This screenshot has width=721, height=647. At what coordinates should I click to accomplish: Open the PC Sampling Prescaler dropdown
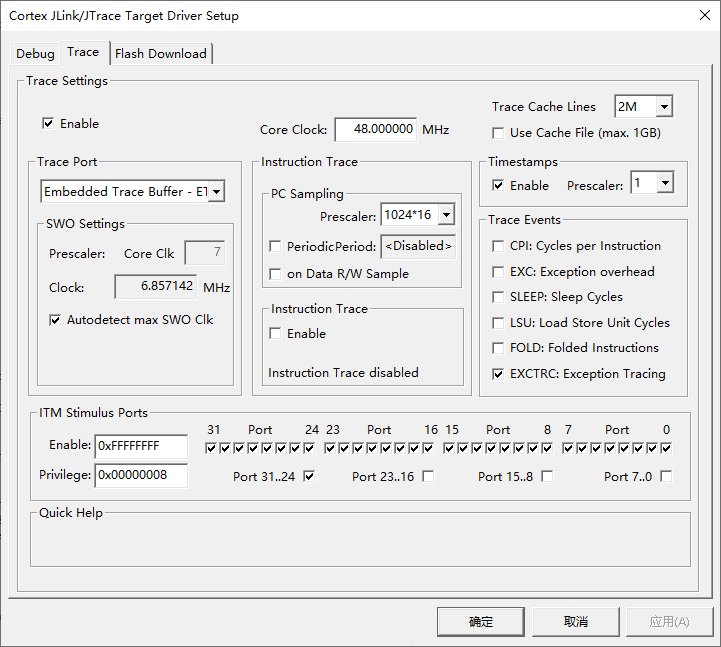point(446,214)
